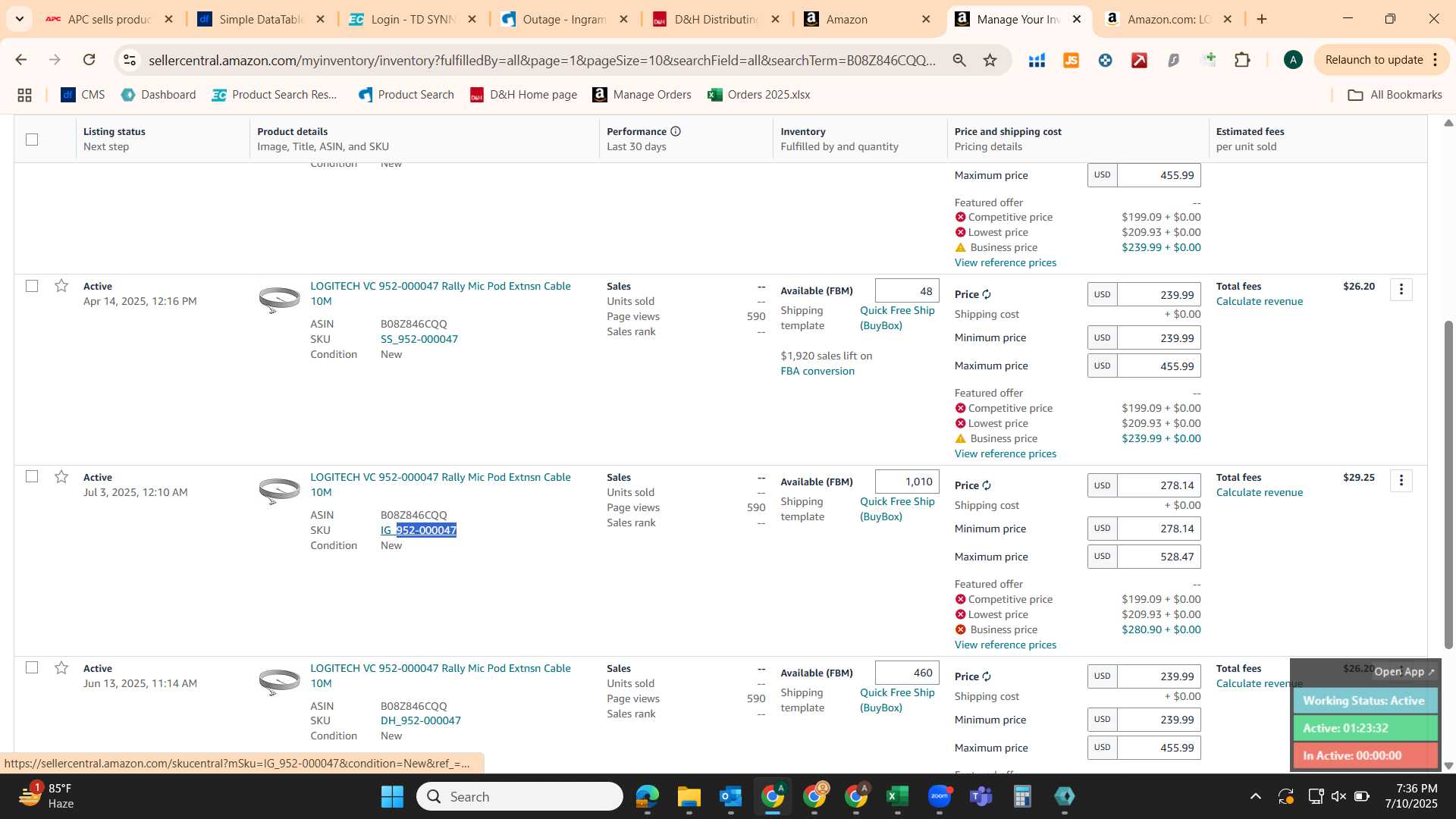
Task: Open Windows Start menu
Action: [392, 796]
